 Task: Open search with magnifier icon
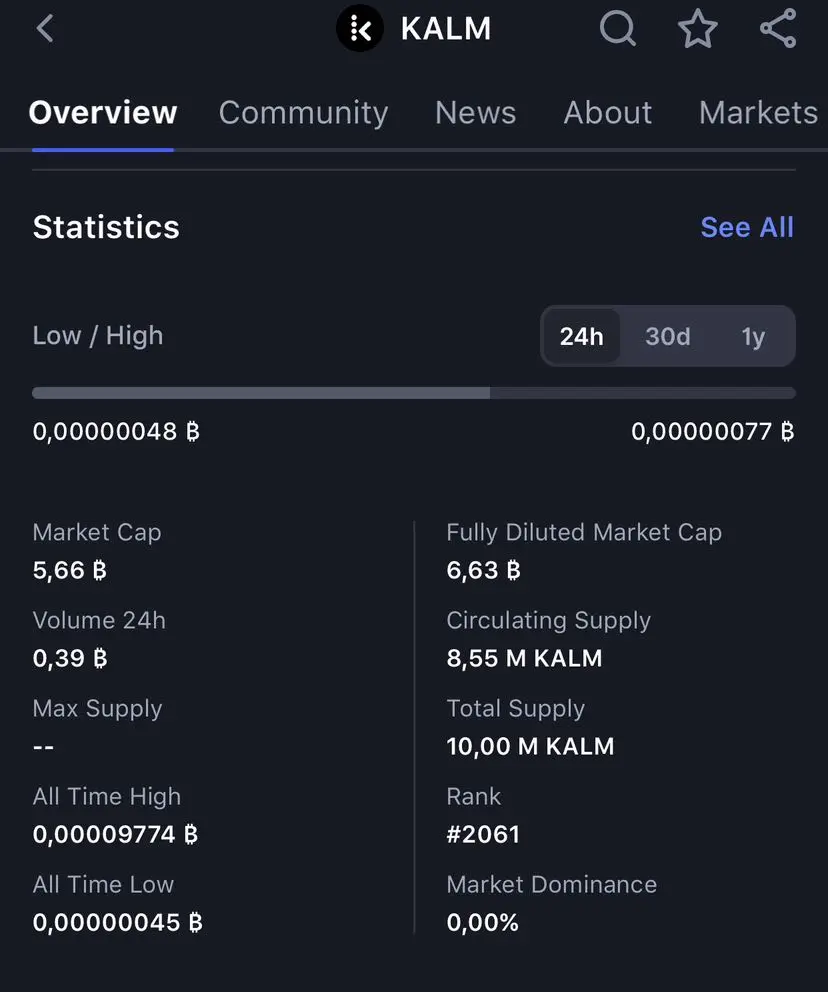pos(617,29)
